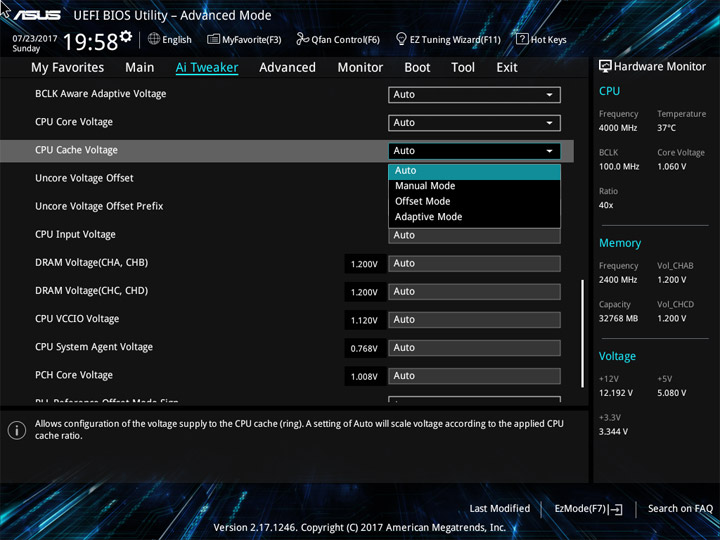This screenshot has width=720, height=540.
Task: Click DRAM Voltage(CHA, CHB) Auto field
Action: (x=474, y=264)
